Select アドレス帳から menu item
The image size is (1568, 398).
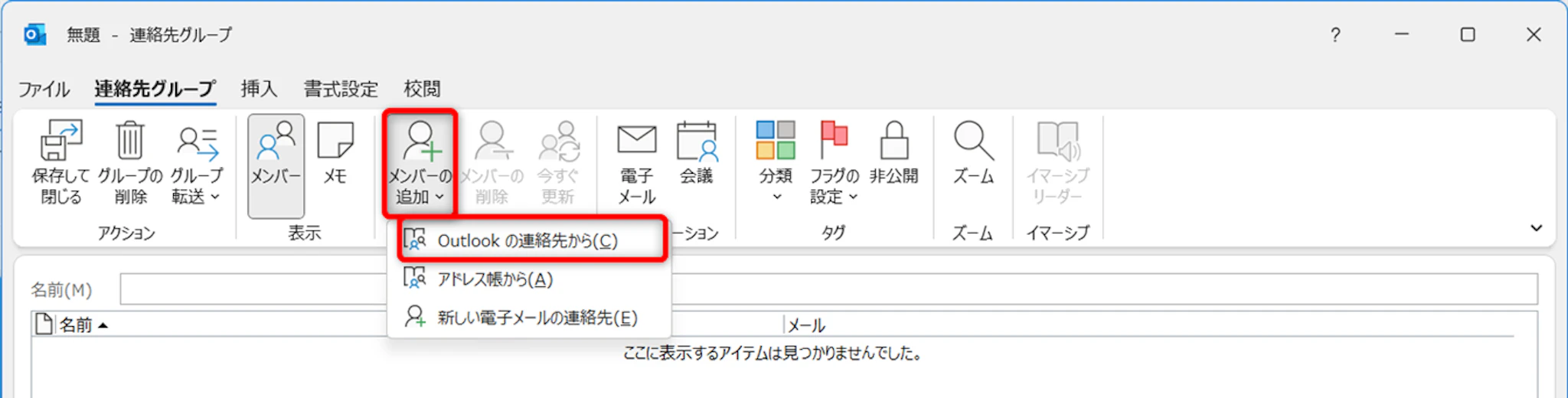click(x=495, y=279)
